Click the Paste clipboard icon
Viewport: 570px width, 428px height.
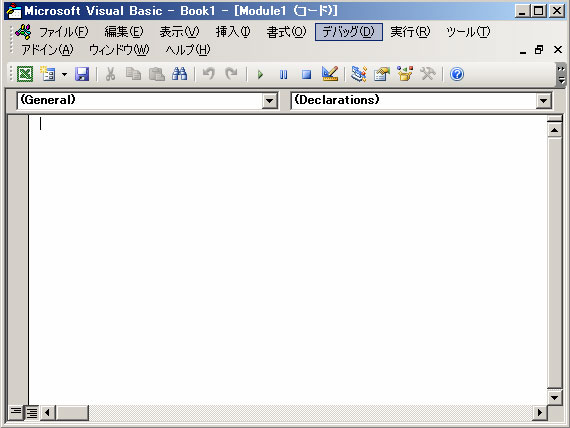pos(157,74)
